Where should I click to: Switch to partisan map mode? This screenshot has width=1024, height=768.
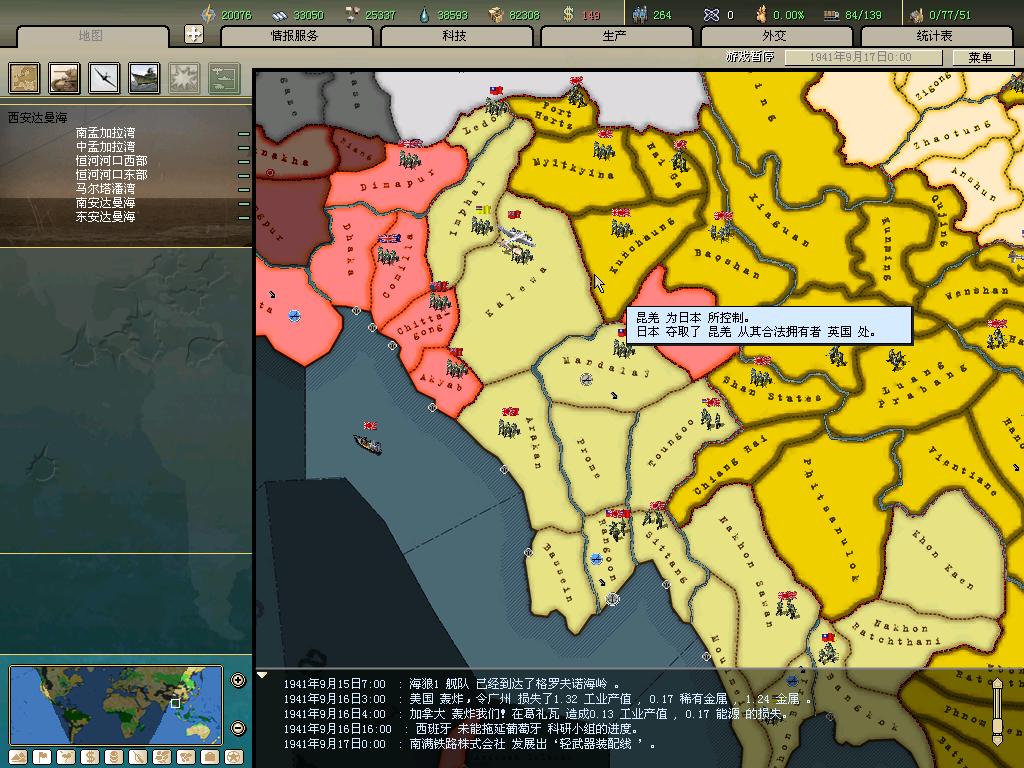point(138,757)
